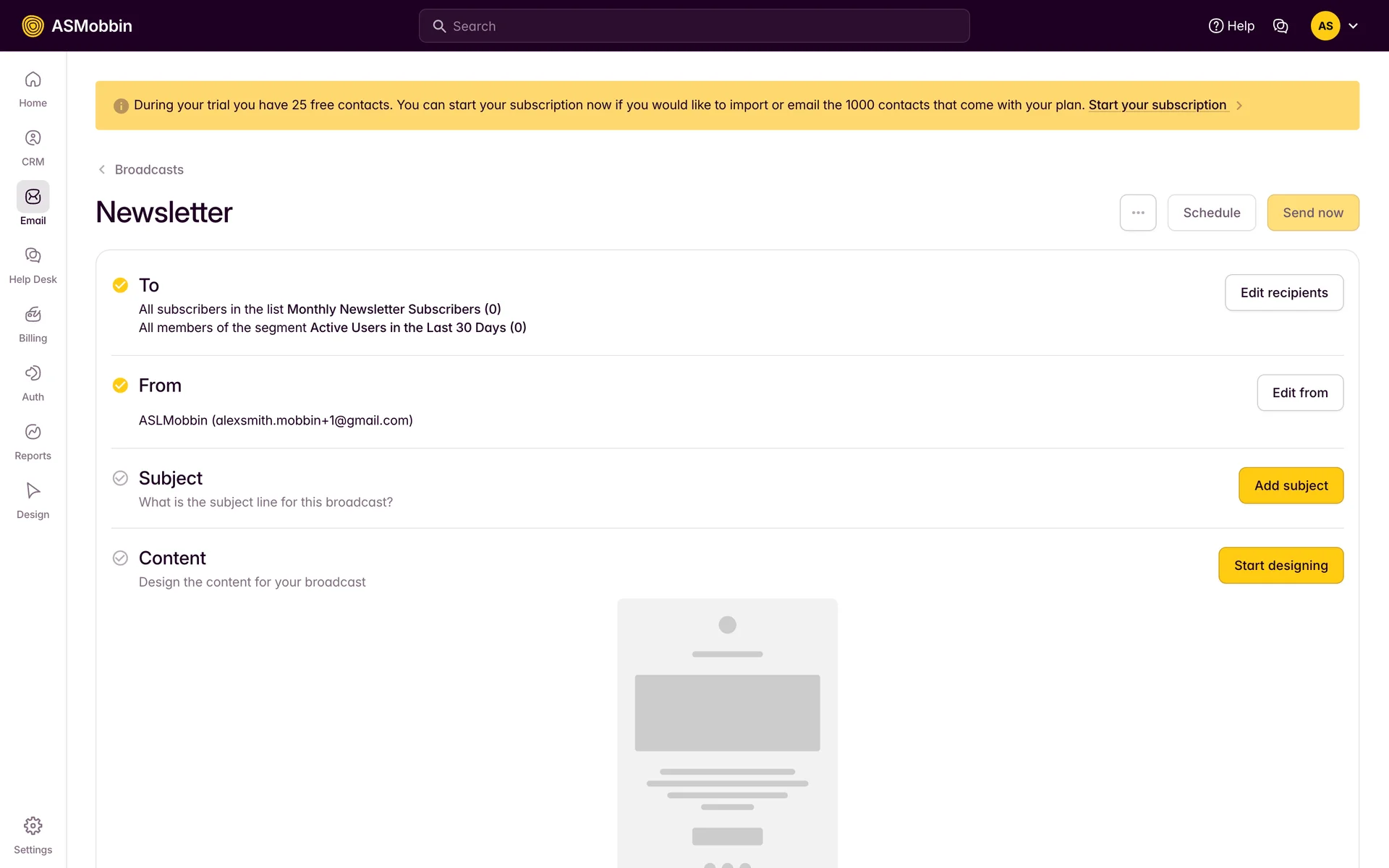Click the Add subject button
The width and height of the screenshot is (1389, 868).
[x=1291, y=485]
